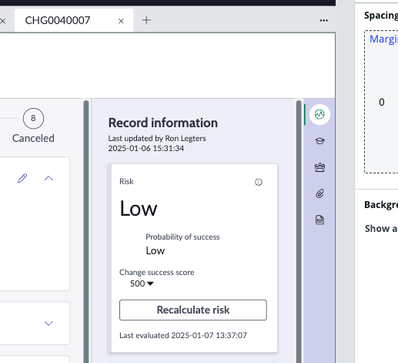Expand the Change success score 500 dropdown
This screenshot has height=363, width=398.
[x=142, y=284]
